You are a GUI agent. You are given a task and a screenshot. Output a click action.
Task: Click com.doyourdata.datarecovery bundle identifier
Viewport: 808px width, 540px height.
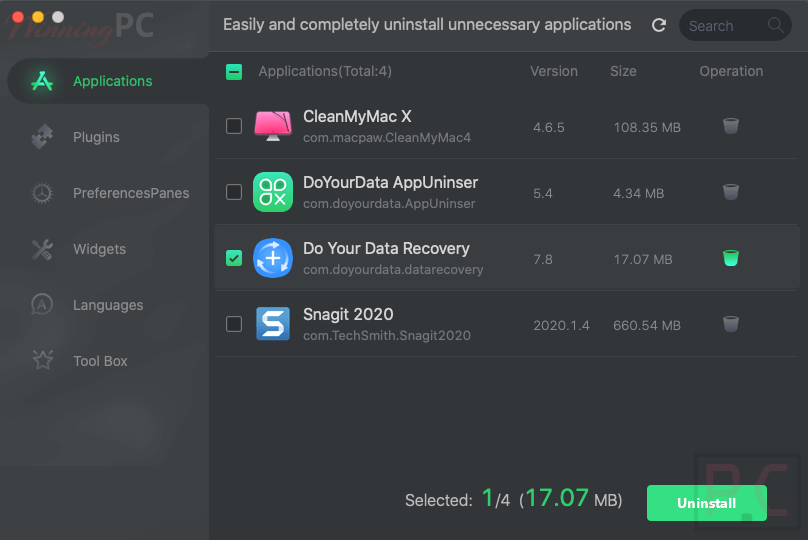pyautogui.click(x=393, y=269)
